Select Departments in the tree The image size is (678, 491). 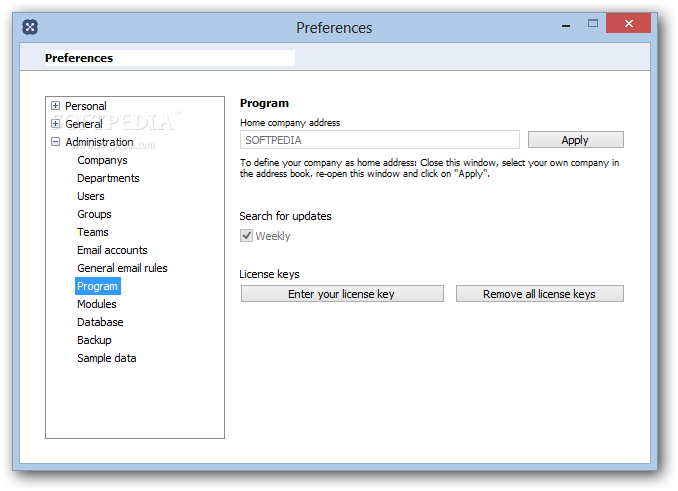[x=108, y=178]
